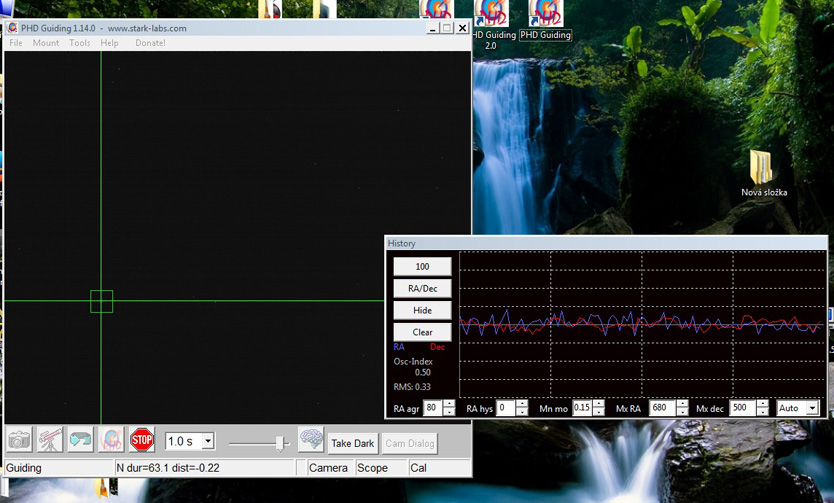Increase the RA agr value with up arrow
The width and height of the screenshot is (834, 503).
(x=449, y=404)
